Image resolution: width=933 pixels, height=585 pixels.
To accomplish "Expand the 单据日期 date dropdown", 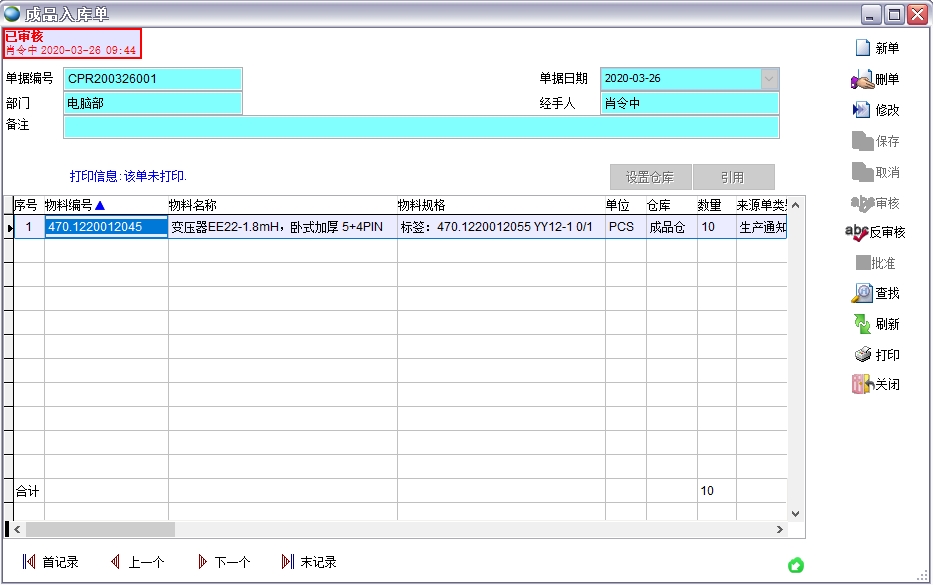I will tap(769, 79).
